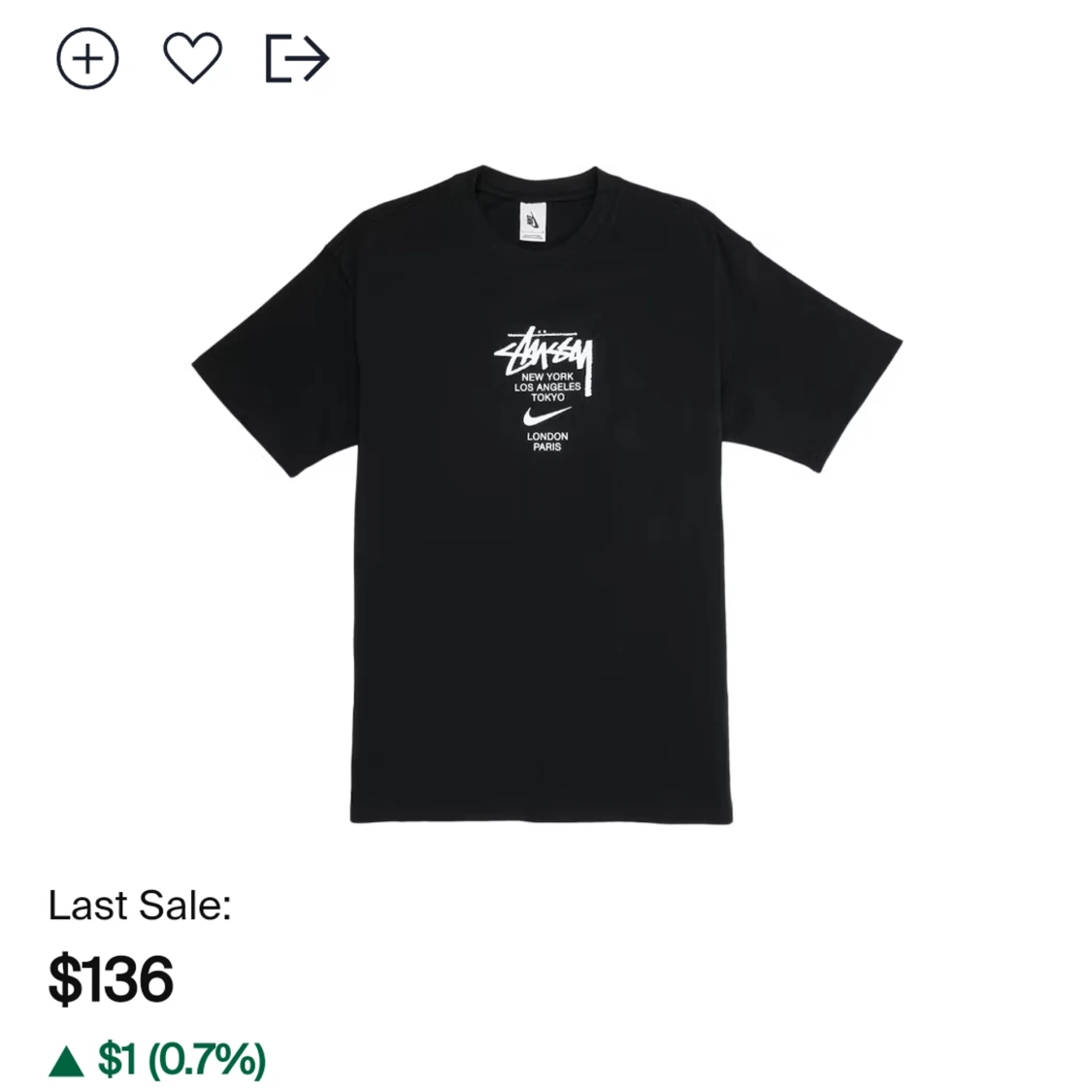The height and width of the screenshot is (1092, 1092).
Task: Click the $1 (0.7%) price change text
Action: click(x=182, y=1059)
